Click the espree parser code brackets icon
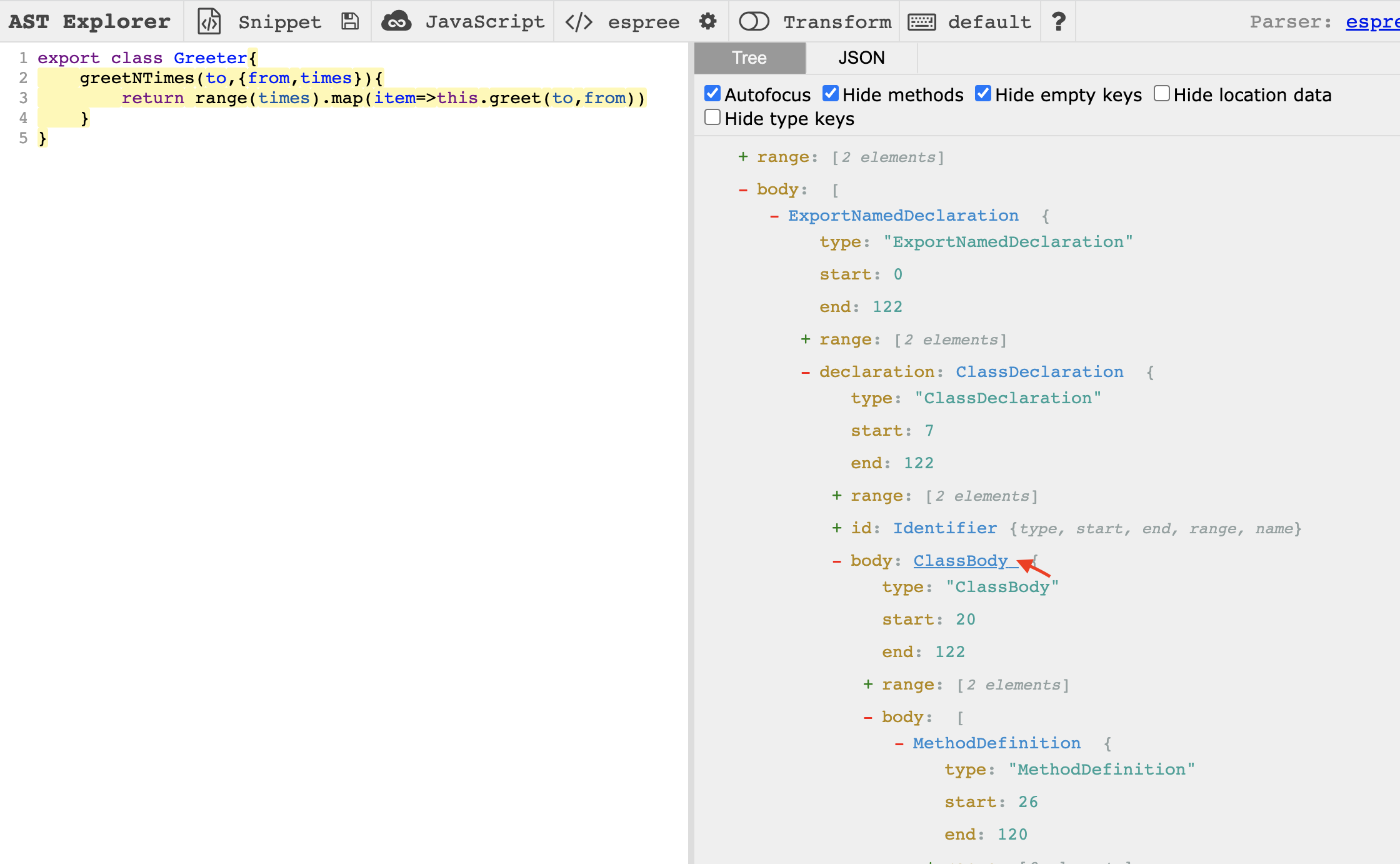The width and height of the screenshot is (1400, 864). 579,22
